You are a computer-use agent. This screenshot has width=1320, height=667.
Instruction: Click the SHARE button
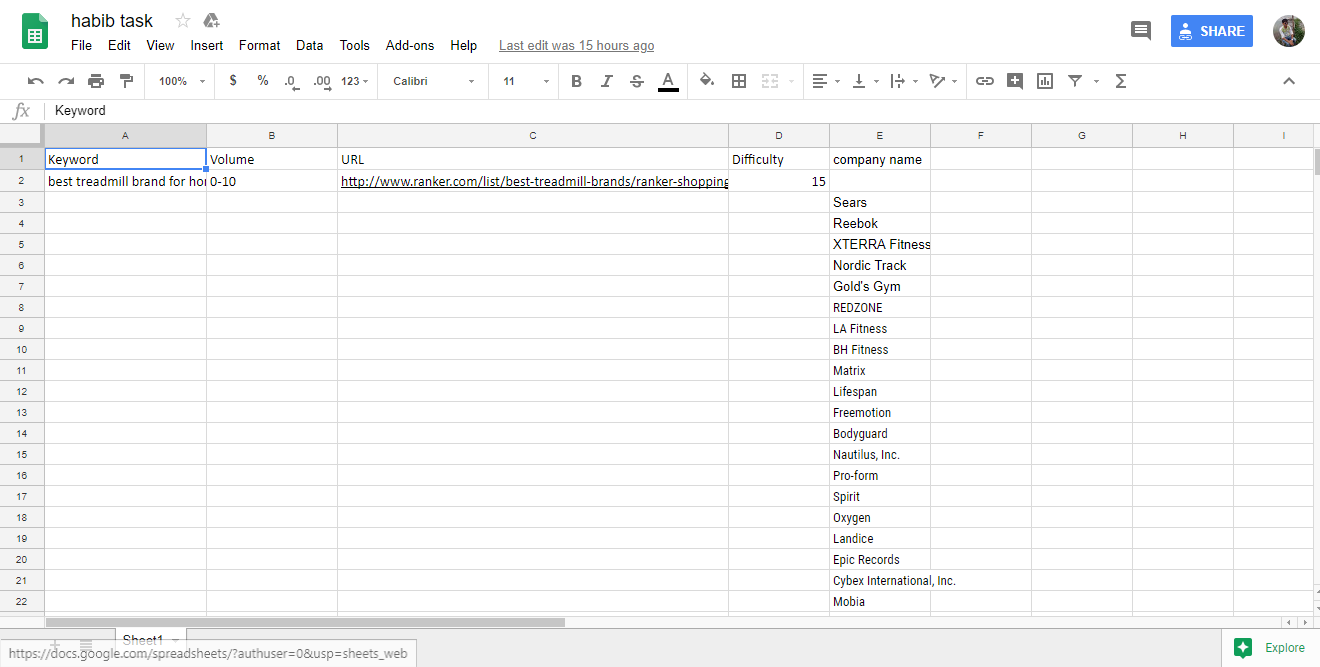click(1211, 31)
